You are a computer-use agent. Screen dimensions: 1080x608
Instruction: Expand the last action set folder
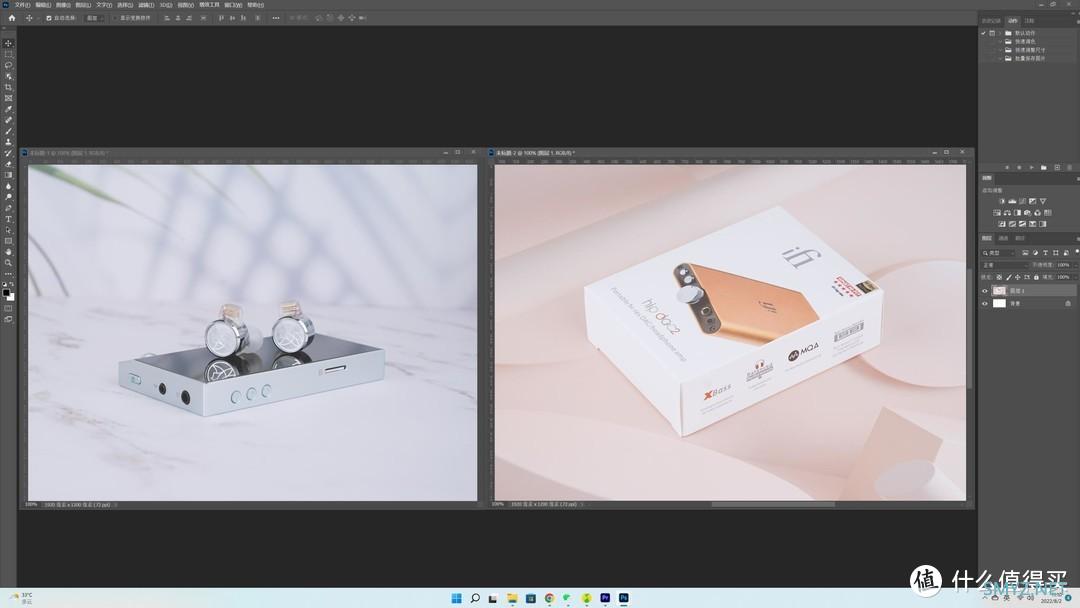point(1000,59)
